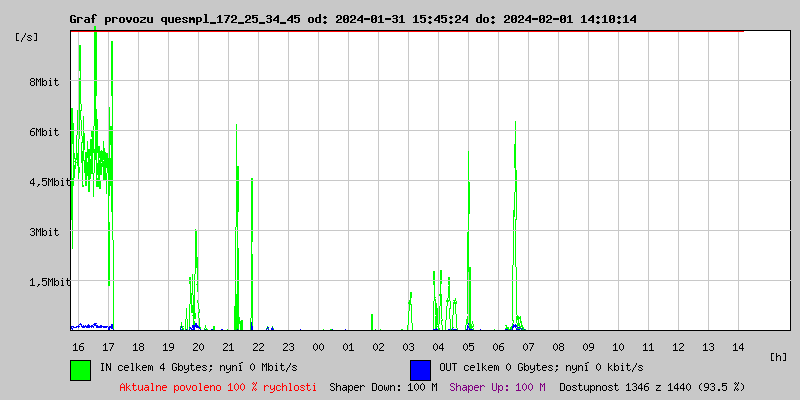The height and width of the screenshot is (400, 800).
Task: Click the blue OUT legend color square
Action: pyautogui.click(x=420, y=369)
